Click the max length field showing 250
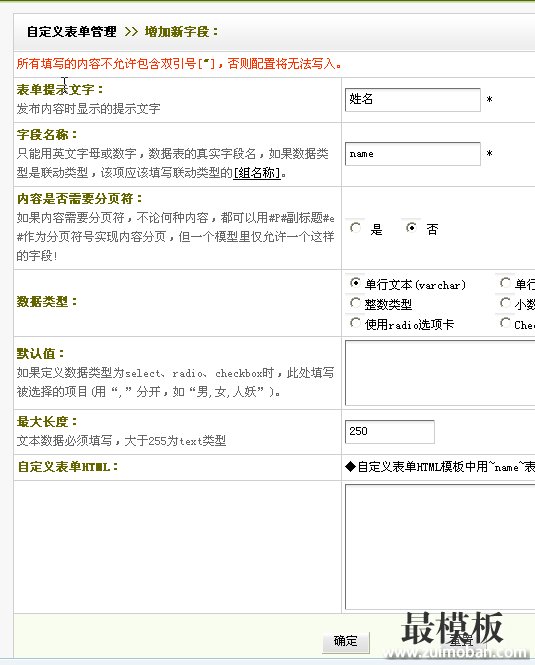Screen dimensions: 535x665 tap(390, 432)
